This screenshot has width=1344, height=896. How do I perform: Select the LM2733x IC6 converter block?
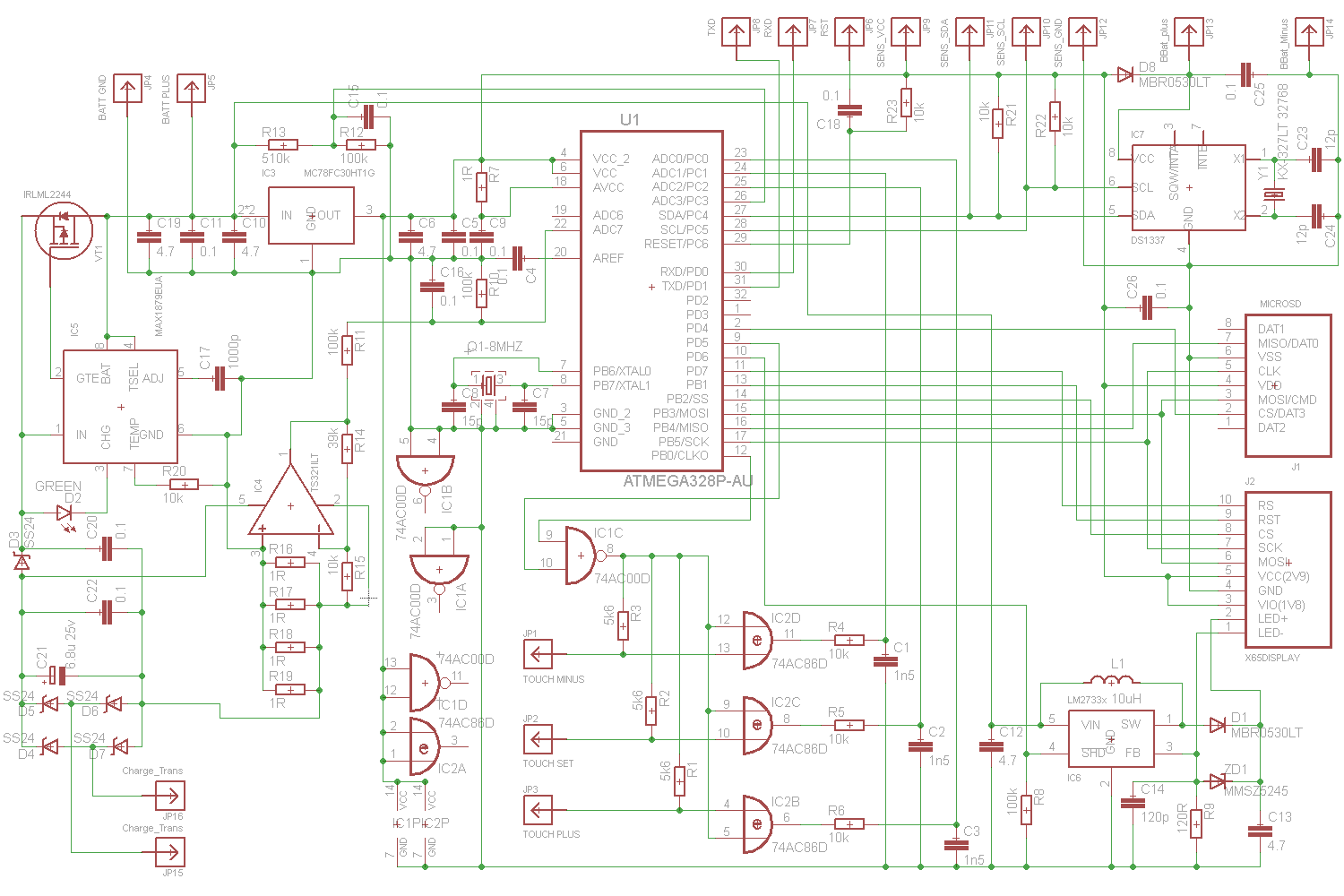pos(1111,739)
